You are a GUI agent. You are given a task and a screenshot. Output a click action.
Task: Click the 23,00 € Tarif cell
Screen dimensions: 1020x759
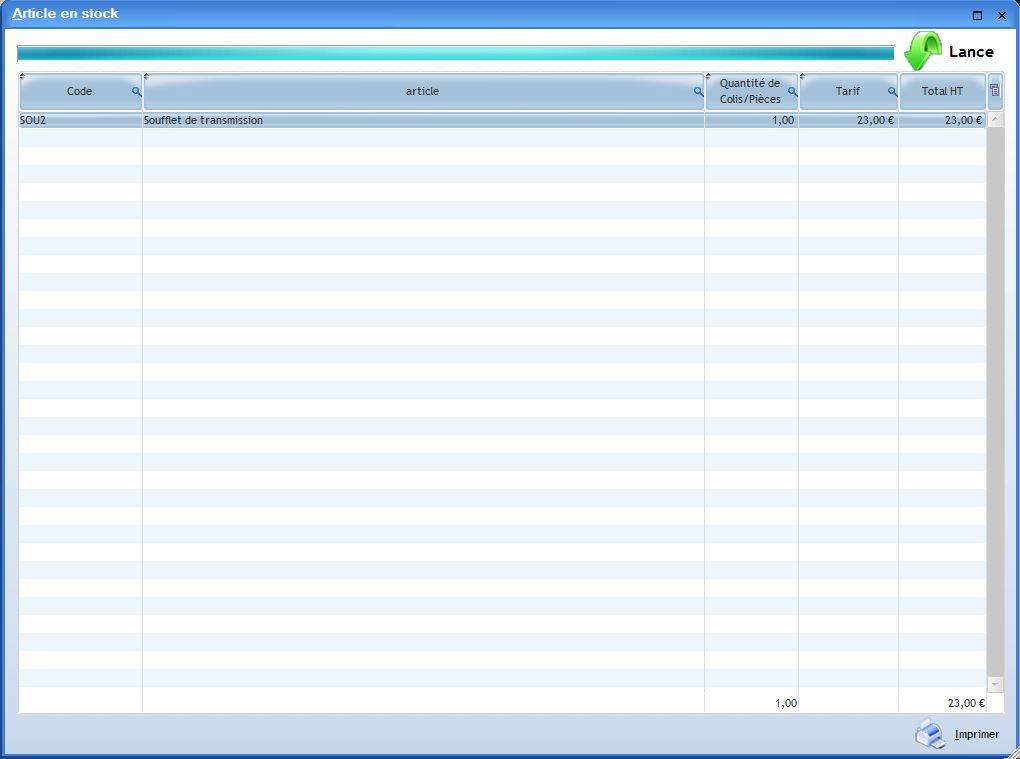point(848,120)
